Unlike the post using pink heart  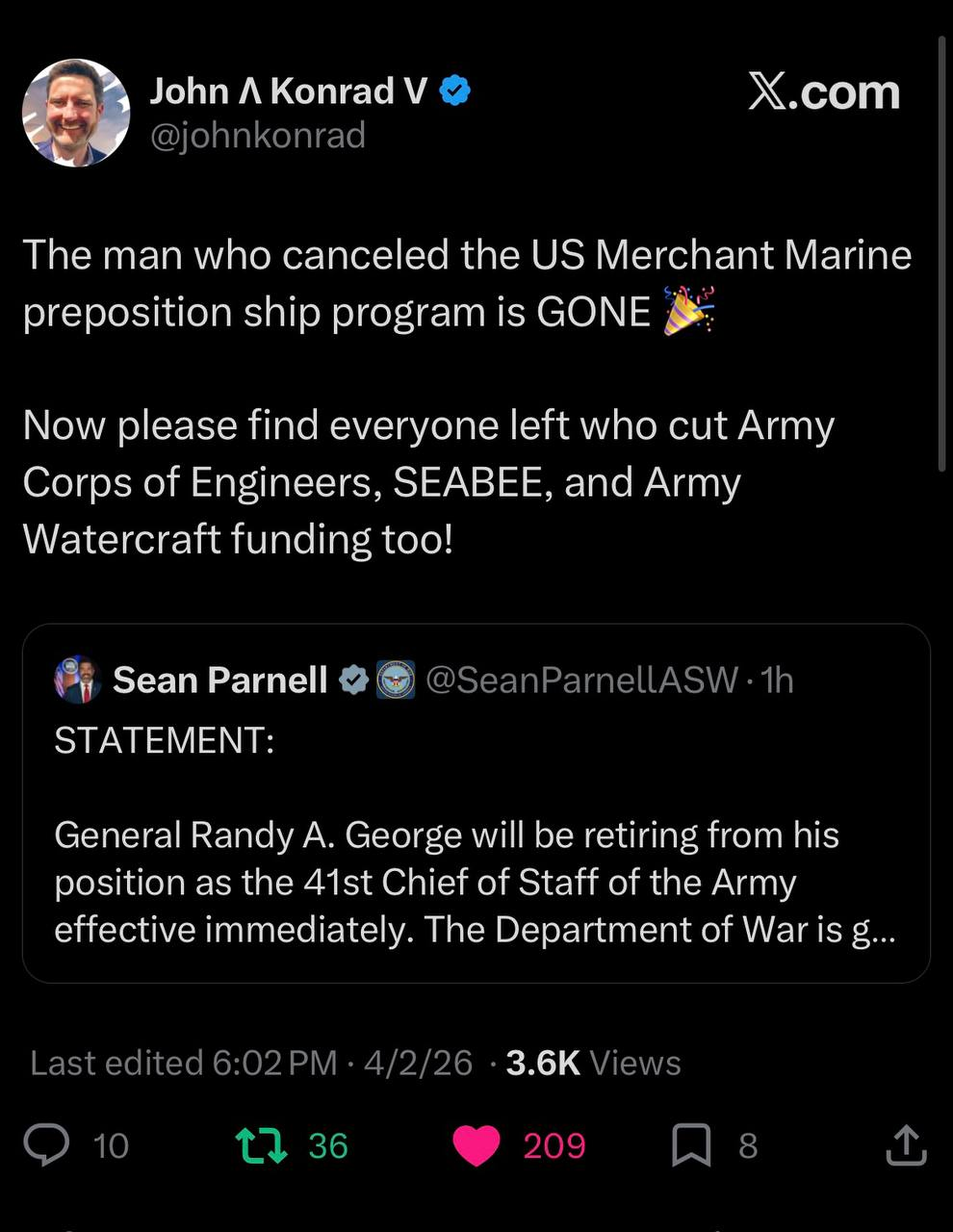point(476,1145)
